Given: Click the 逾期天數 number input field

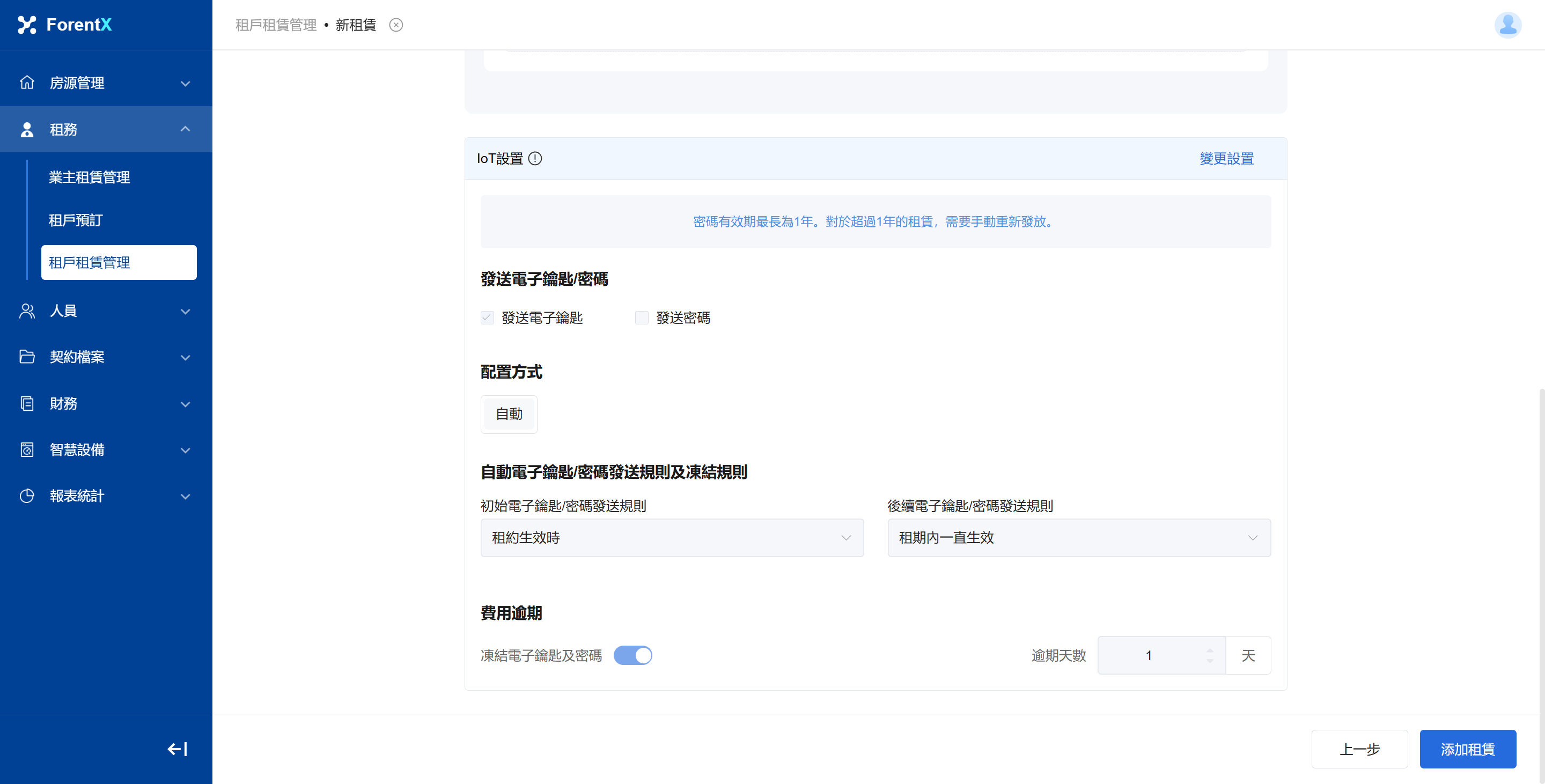Looking at the screenshot, I should tap(1149, 655).
